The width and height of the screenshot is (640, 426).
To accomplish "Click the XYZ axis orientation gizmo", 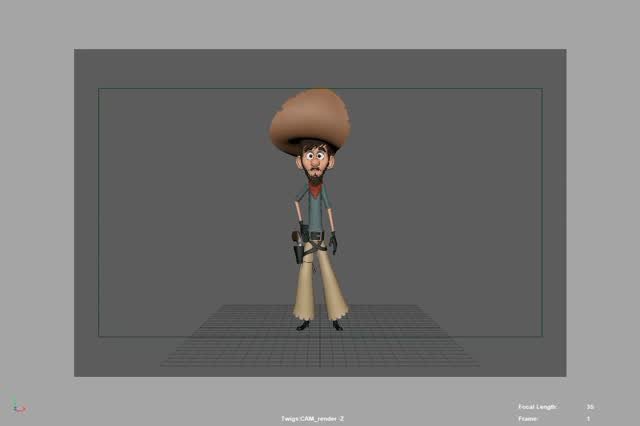I will 19,407.
